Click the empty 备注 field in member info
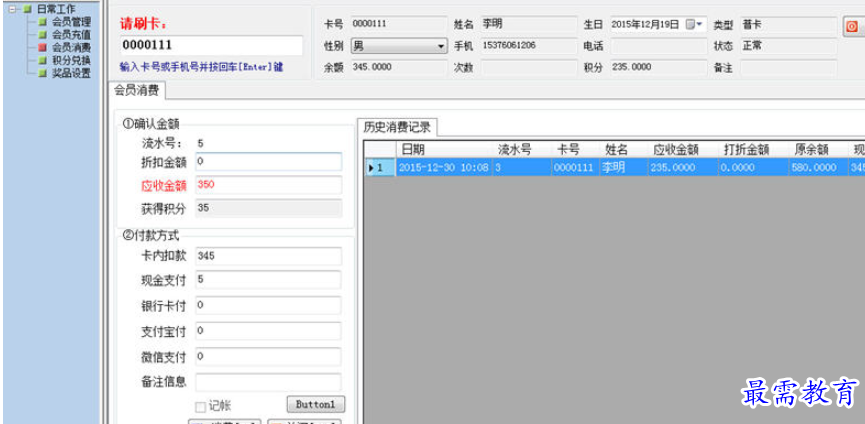 point(788,68)
